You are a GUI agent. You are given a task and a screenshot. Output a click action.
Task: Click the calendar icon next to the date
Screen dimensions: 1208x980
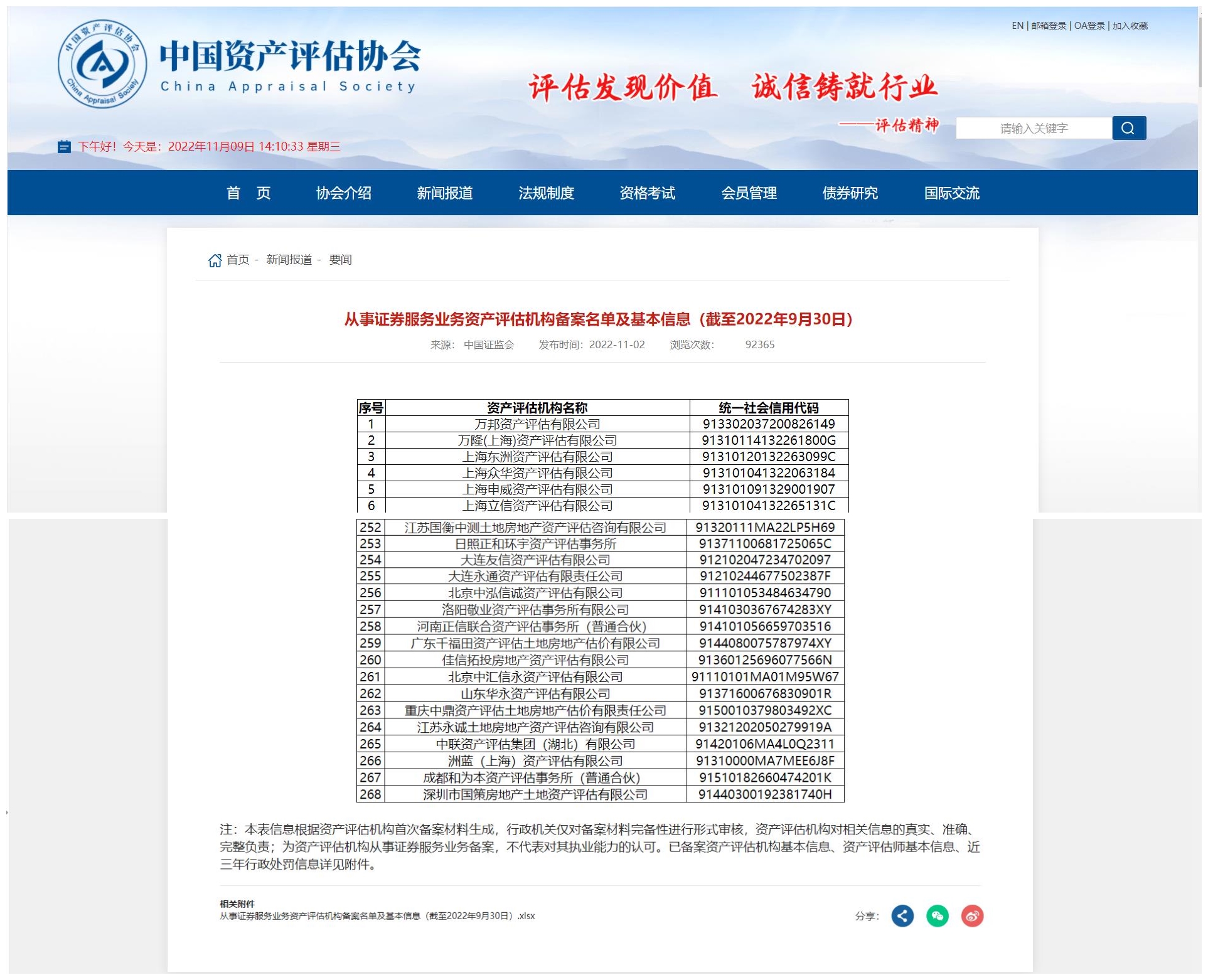(x=63, y=147)
